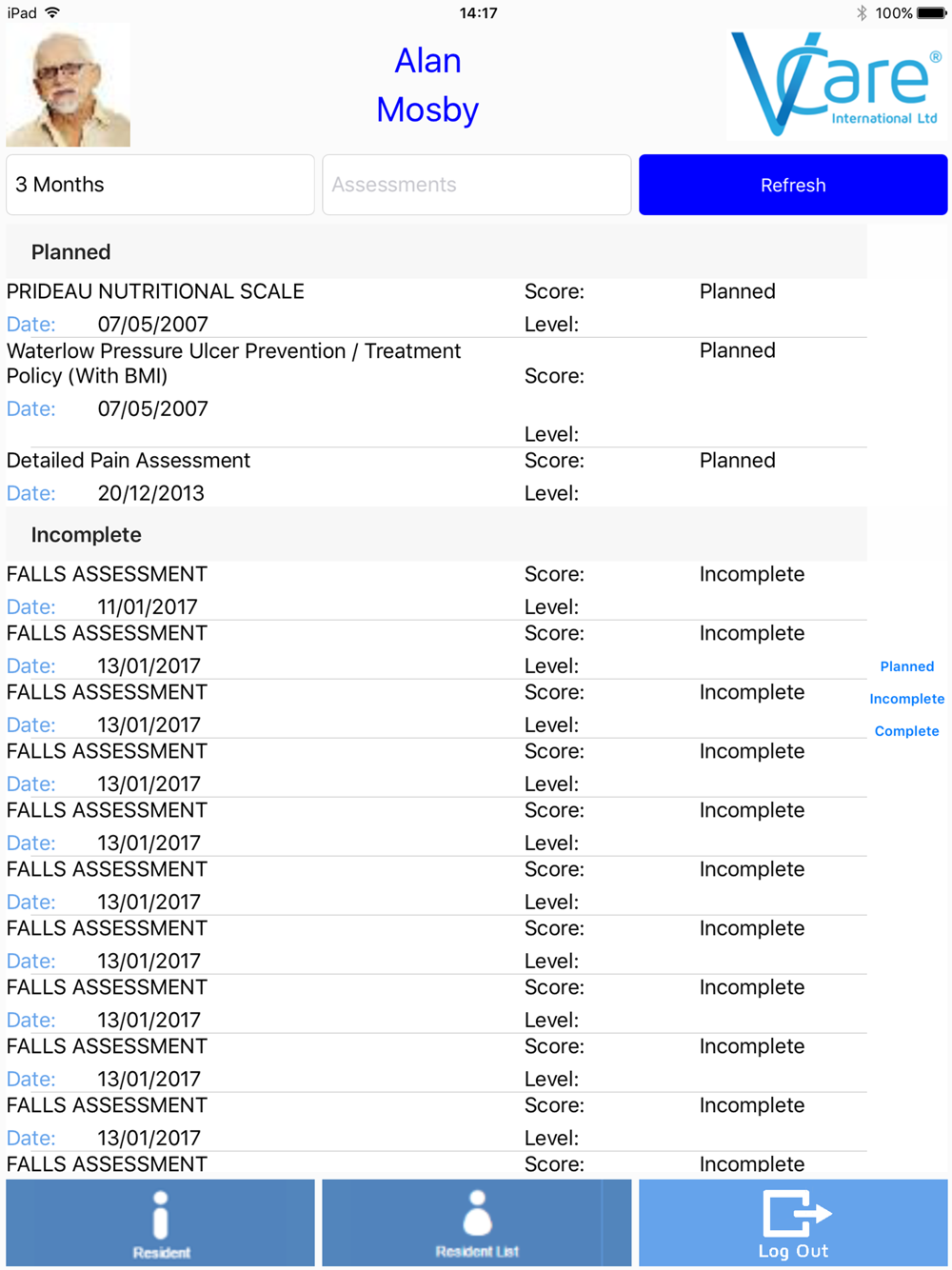Select Falls Assessment dated 11/01/2017

click(x=436, y=590)
